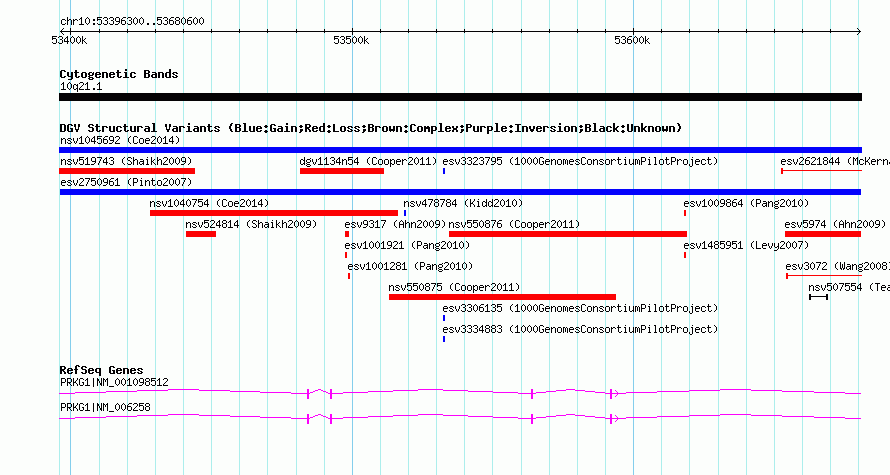Screen dimensions: 890x475
Task: Open the nsv550875 (Cooper2011) label
Action: coord(454,287)
